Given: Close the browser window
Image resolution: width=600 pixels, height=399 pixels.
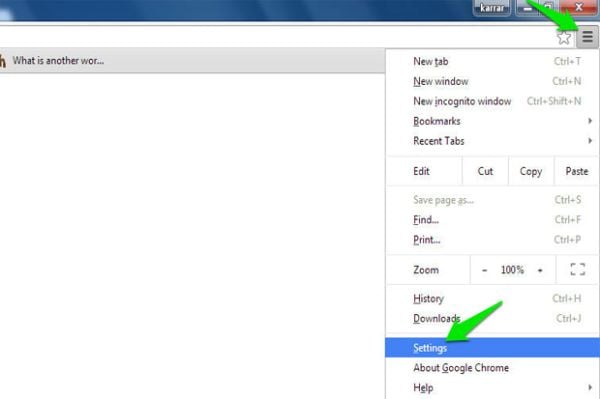Looking at the screenshot, I should [579, 7].
